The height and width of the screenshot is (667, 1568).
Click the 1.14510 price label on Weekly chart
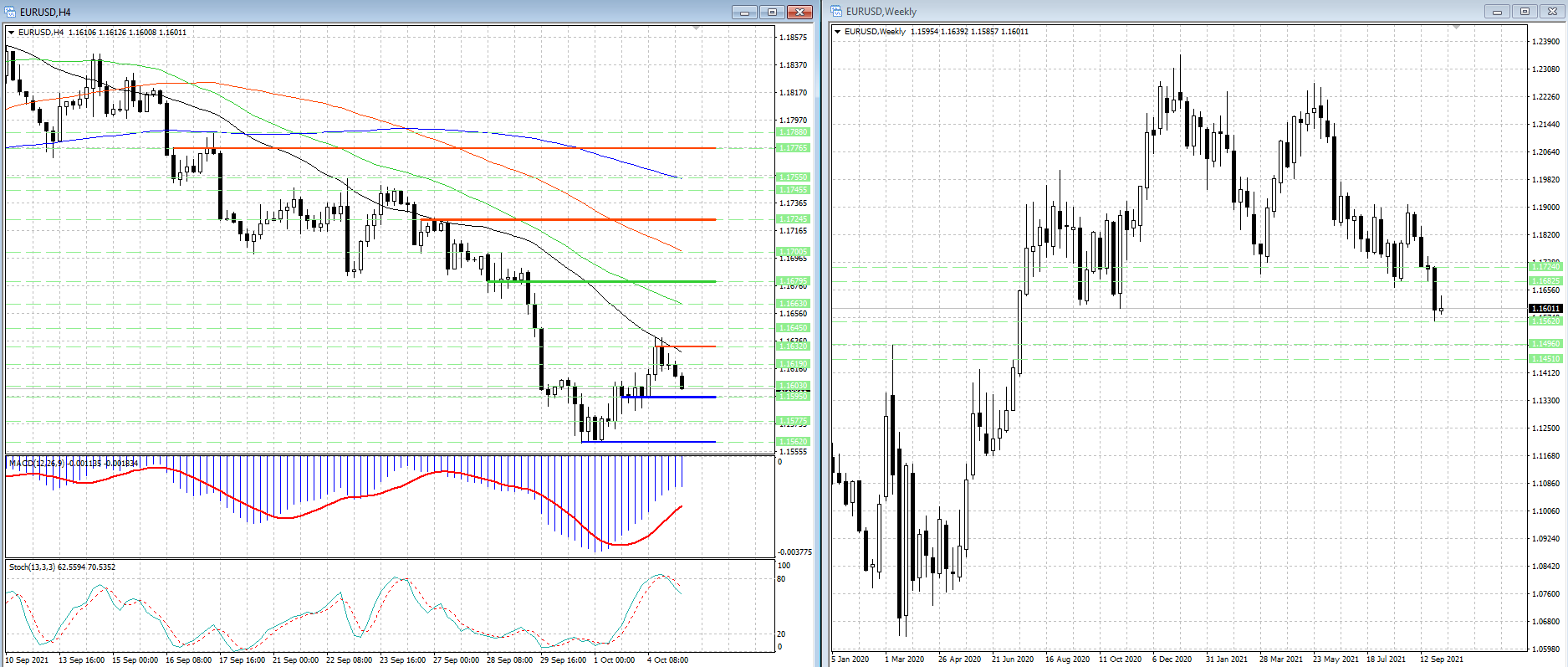pyautogui.click(x=1545, y=359)
